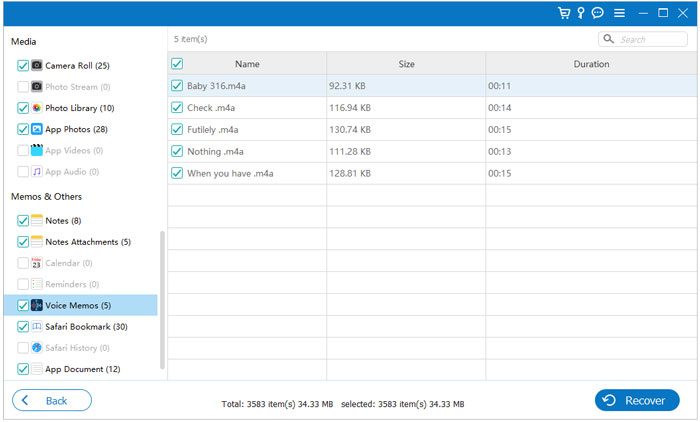Go back with the Back button
This screenshot has width=700, height=422.
pyautogui.click(x=52, y=400)
